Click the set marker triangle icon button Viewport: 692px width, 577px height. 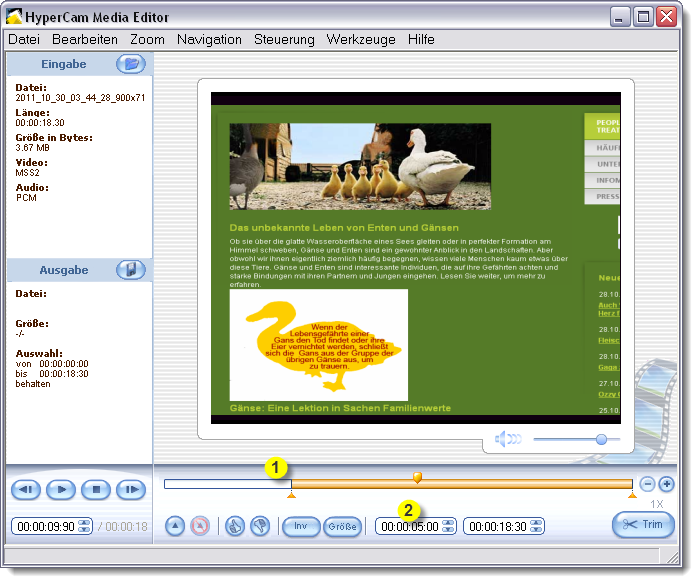[175, 526]
